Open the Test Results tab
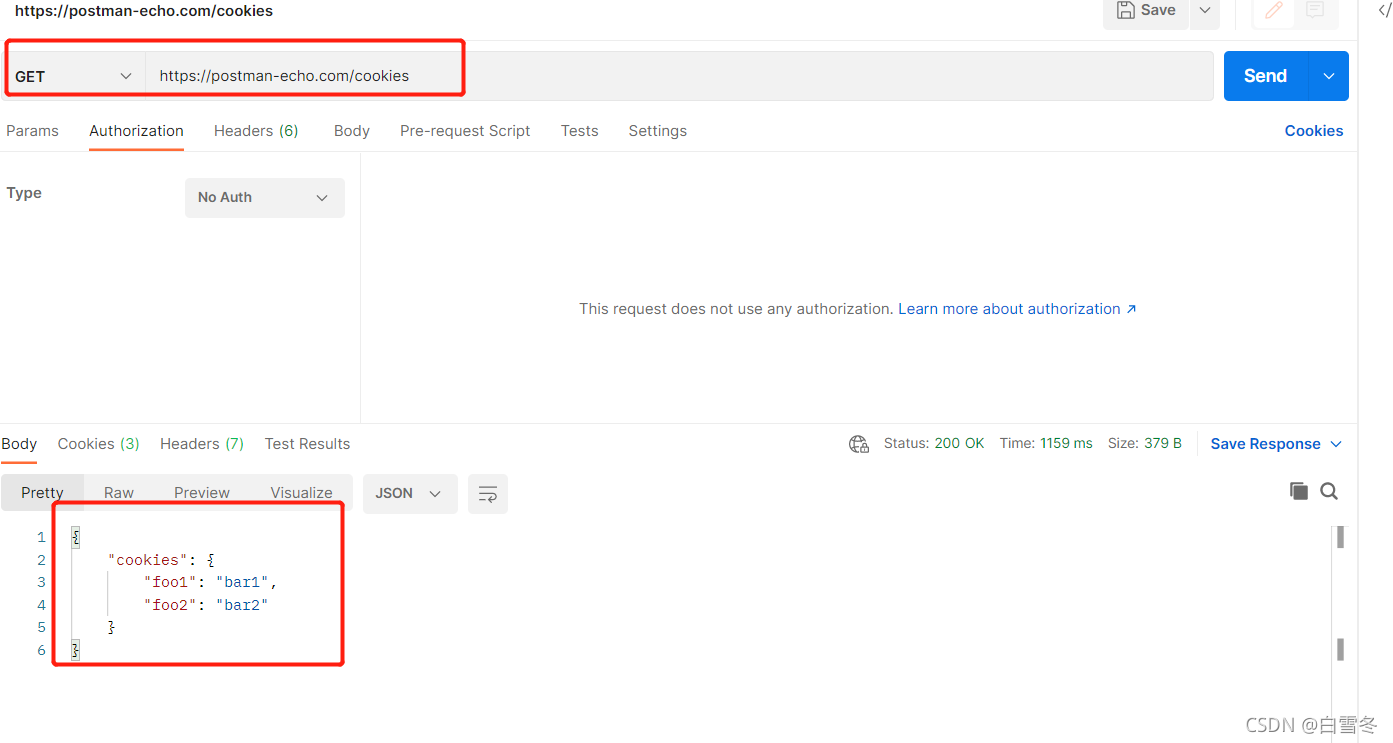The height and width of the screenshot is (743, 1393). [x=307, y=444]
